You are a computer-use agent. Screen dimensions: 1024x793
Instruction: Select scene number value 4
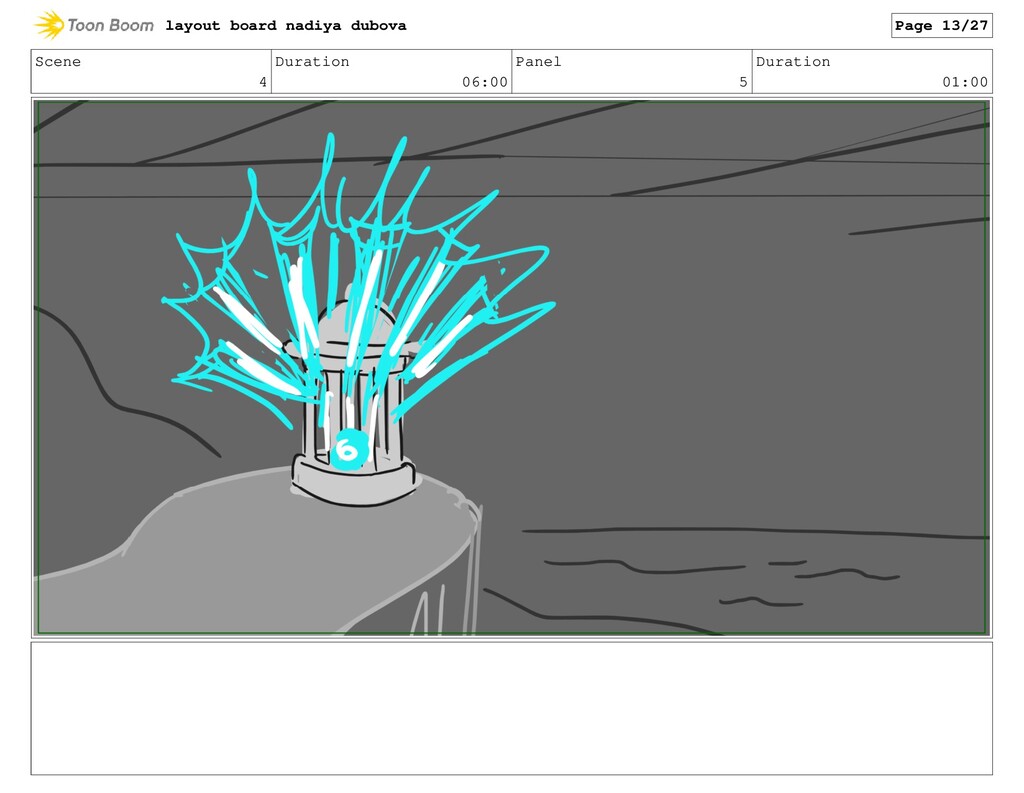pos(263,82)
